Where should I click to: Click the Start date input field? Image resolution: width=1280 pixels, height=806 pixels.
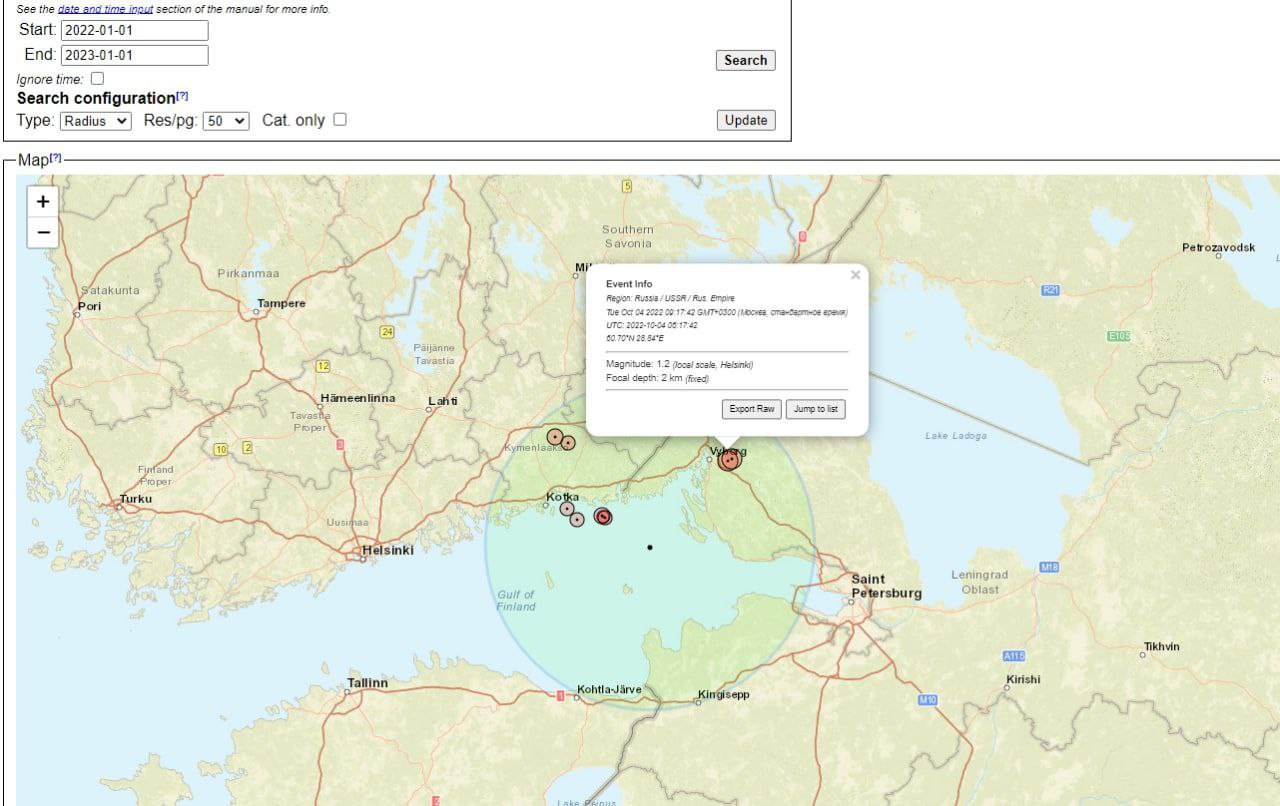coord(134,31)
